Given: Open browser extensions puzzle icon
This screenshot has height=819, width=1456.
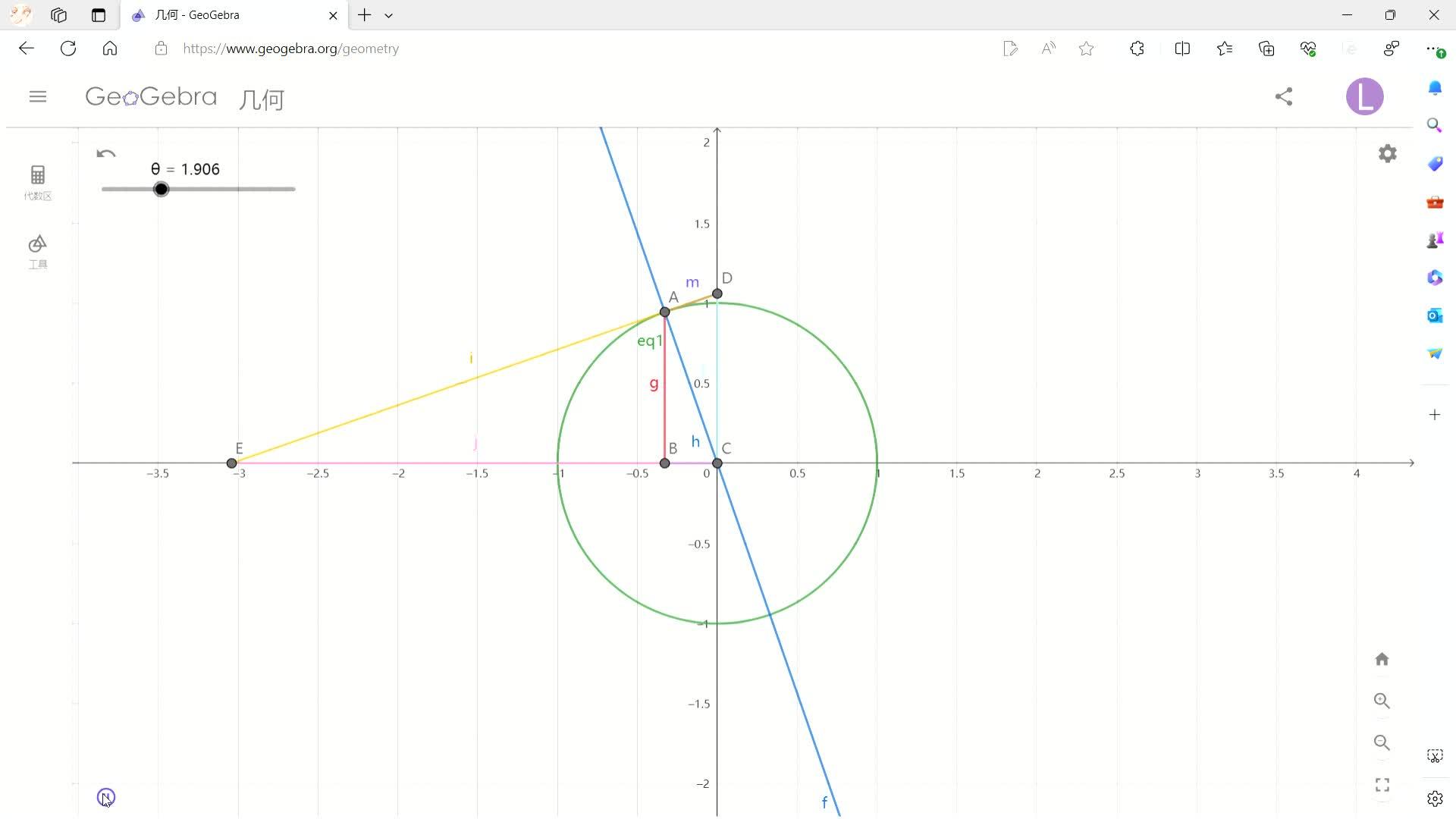Looking at the screenshot, I should click(x=1136, y=49).
